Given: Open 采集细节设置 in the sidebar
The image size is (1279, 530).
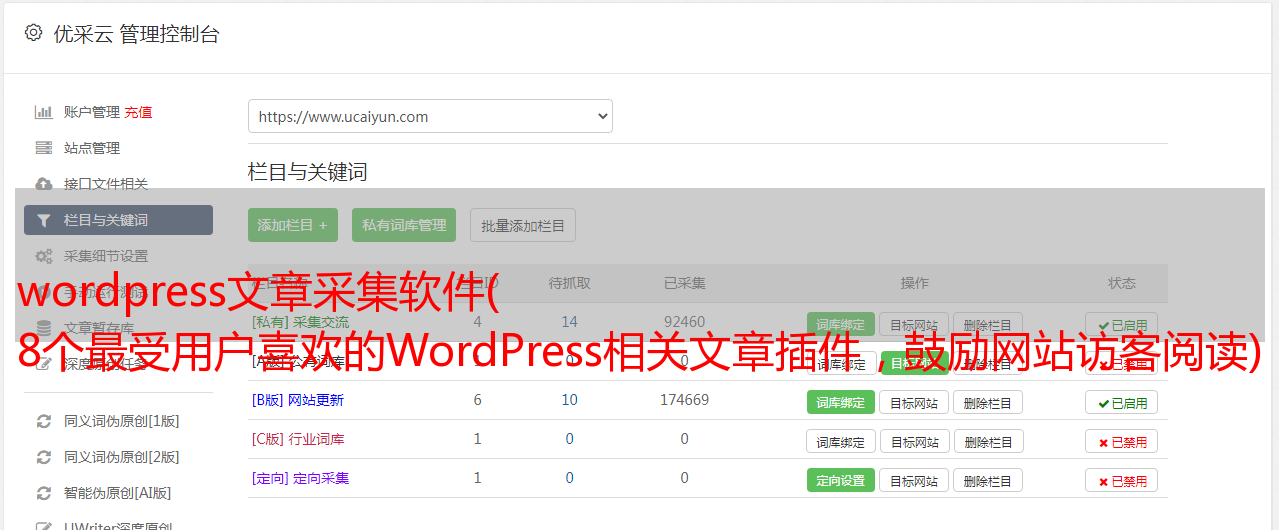Looking at the screenshot, I should click(x=106, y=256).
